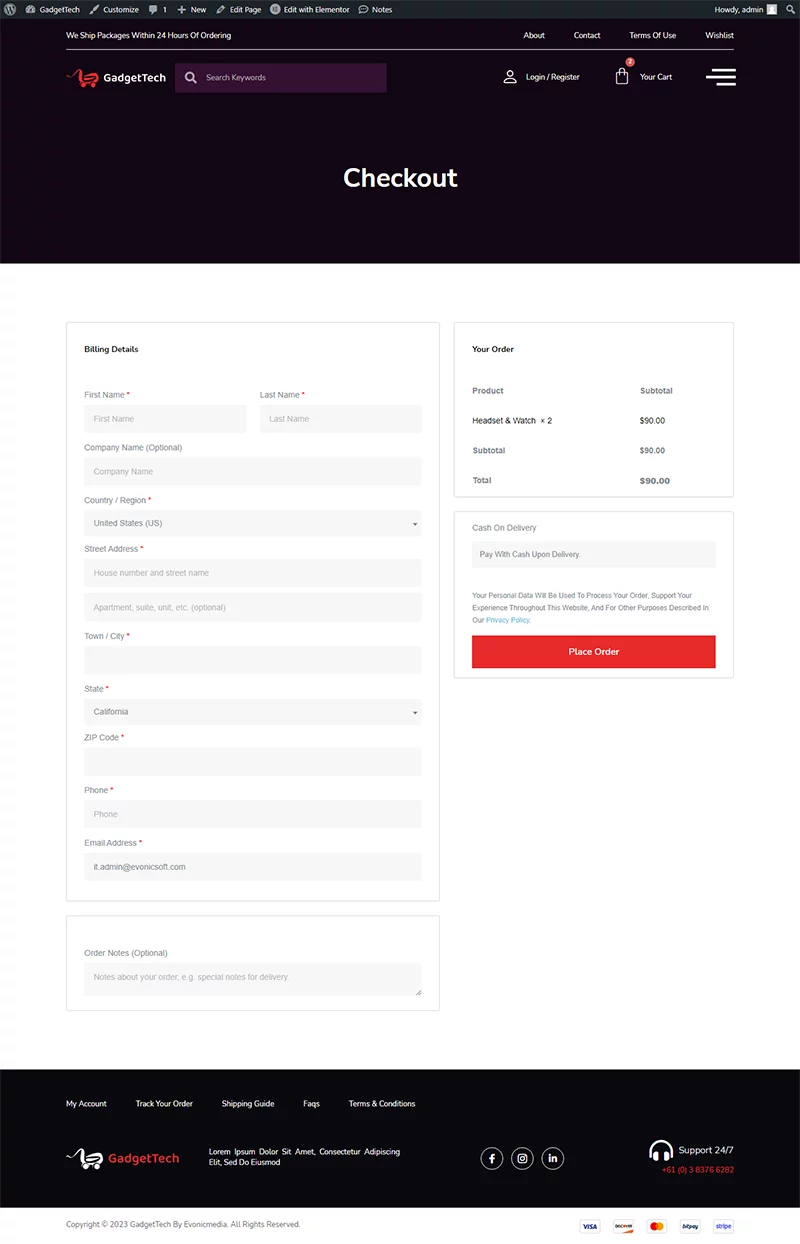The width and height of the screenshot is (800, 1244).
Task: Click the Order Notes text area
Action: (x=252, y=979)
